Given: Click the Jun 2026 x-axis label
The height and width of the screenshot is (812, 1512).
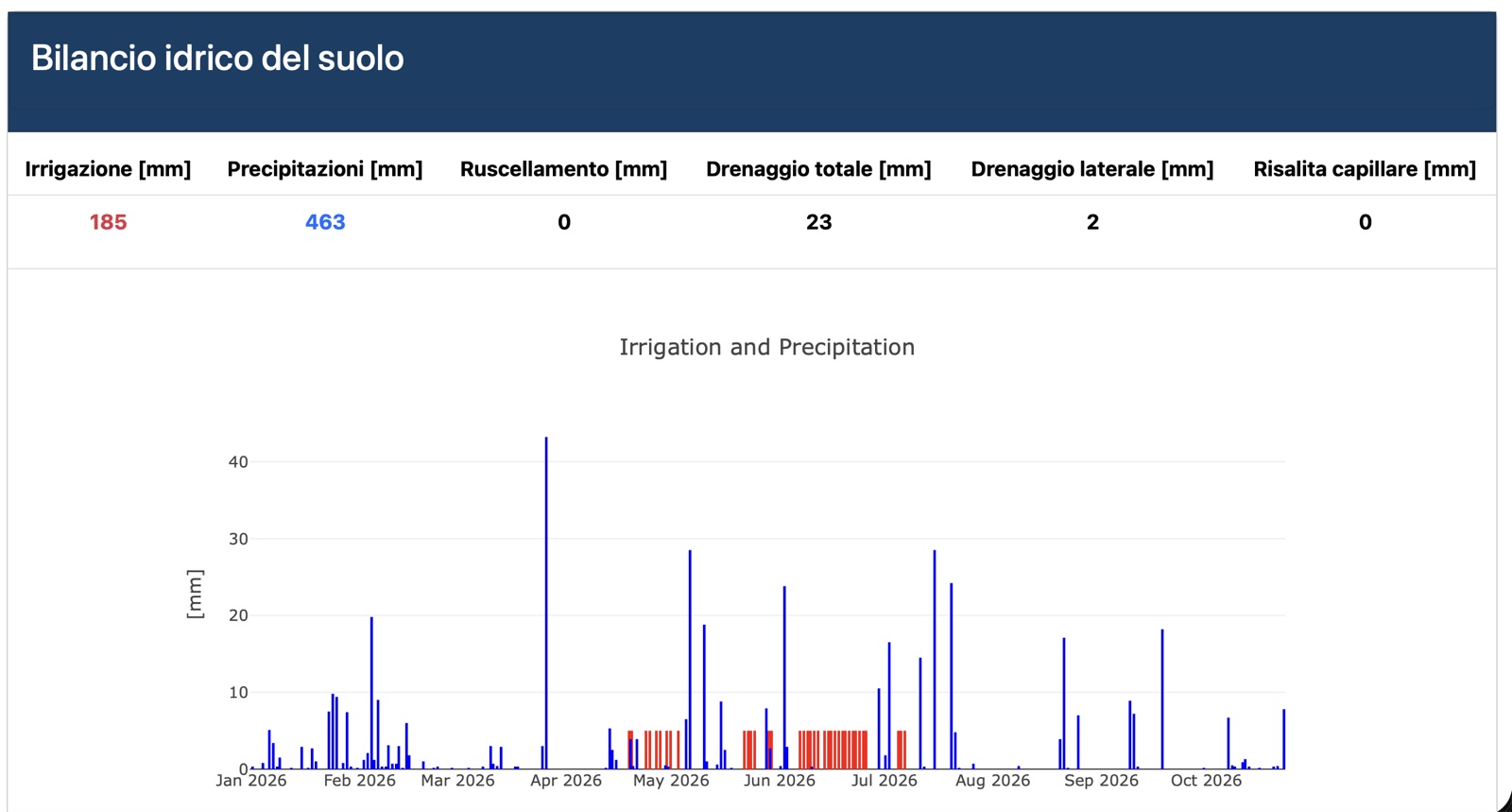Looking at the screenshot, I should click(x=779, y=781).
